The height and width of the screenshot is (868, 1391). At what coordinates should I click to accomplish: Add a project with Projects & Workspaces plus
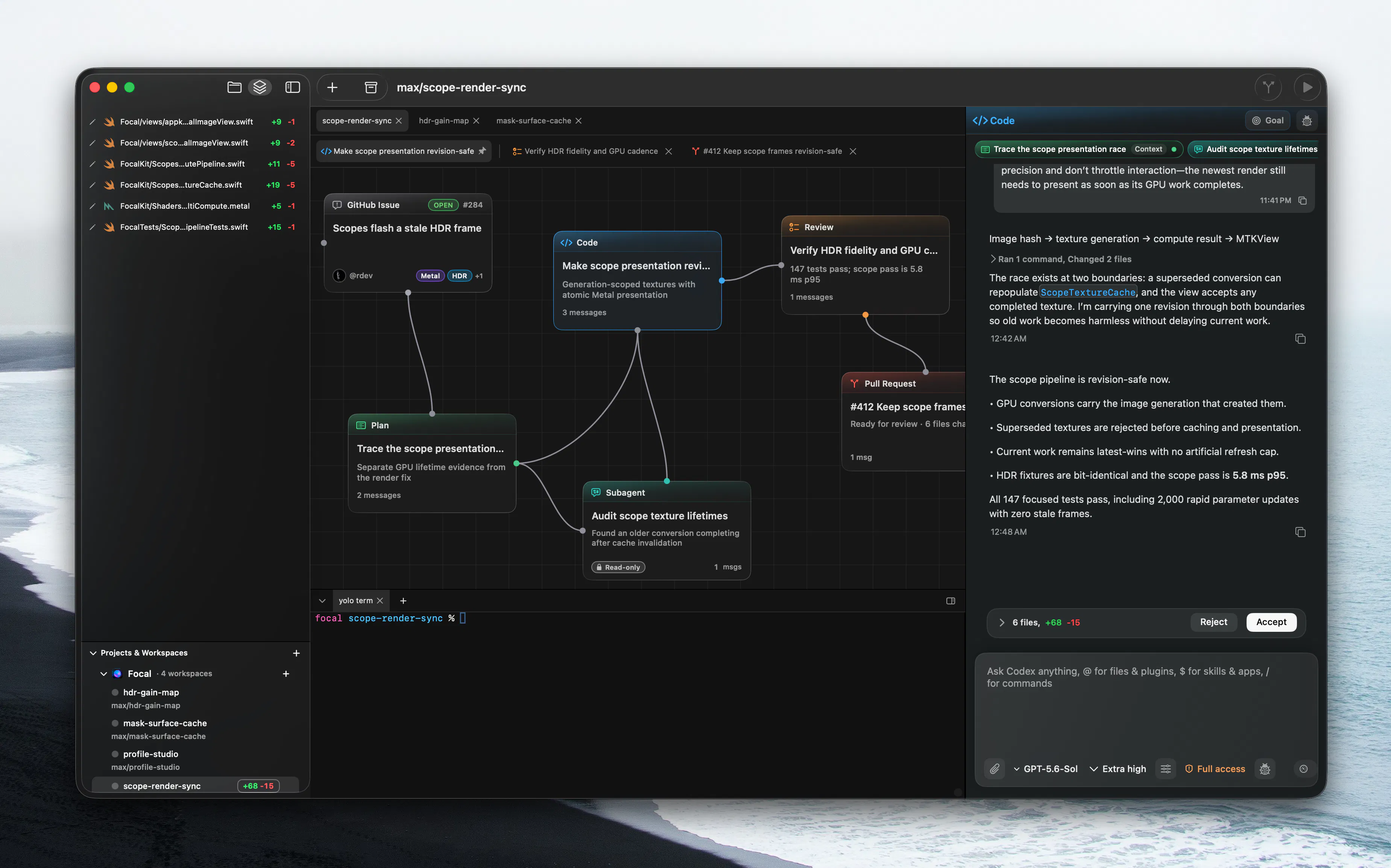[296, 653]
